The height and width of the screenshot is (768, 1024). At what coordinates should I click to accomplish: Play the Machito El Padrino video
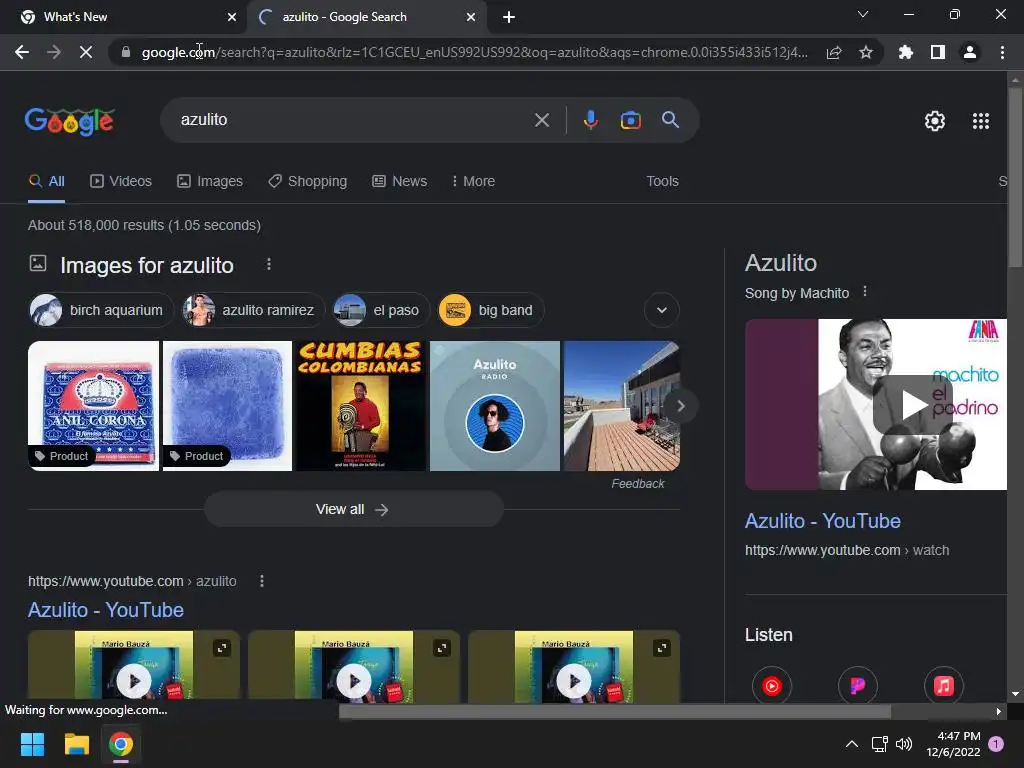coord(912,404)
